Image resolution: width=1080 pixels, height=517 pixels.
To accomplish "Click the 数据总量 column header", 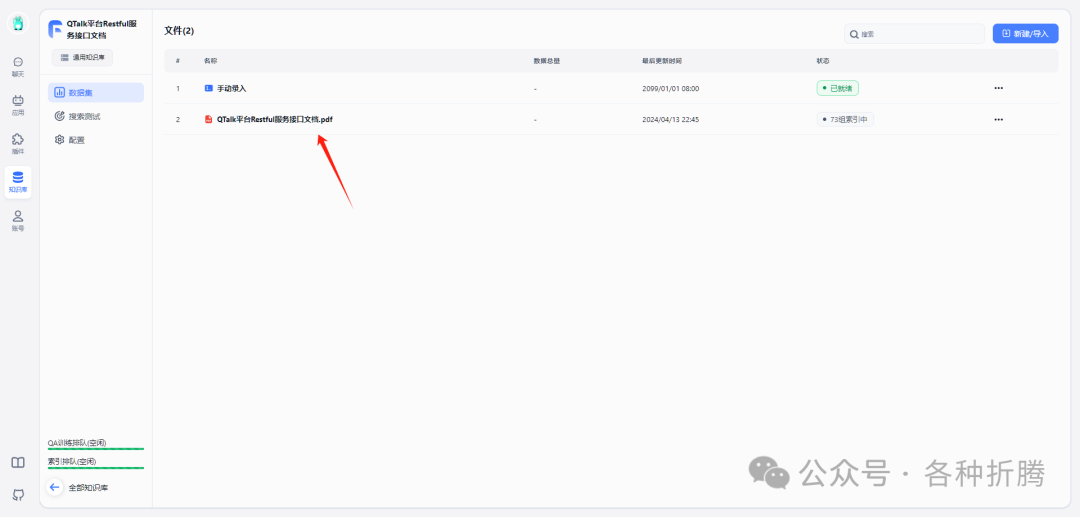I will (x=546, y=61).
